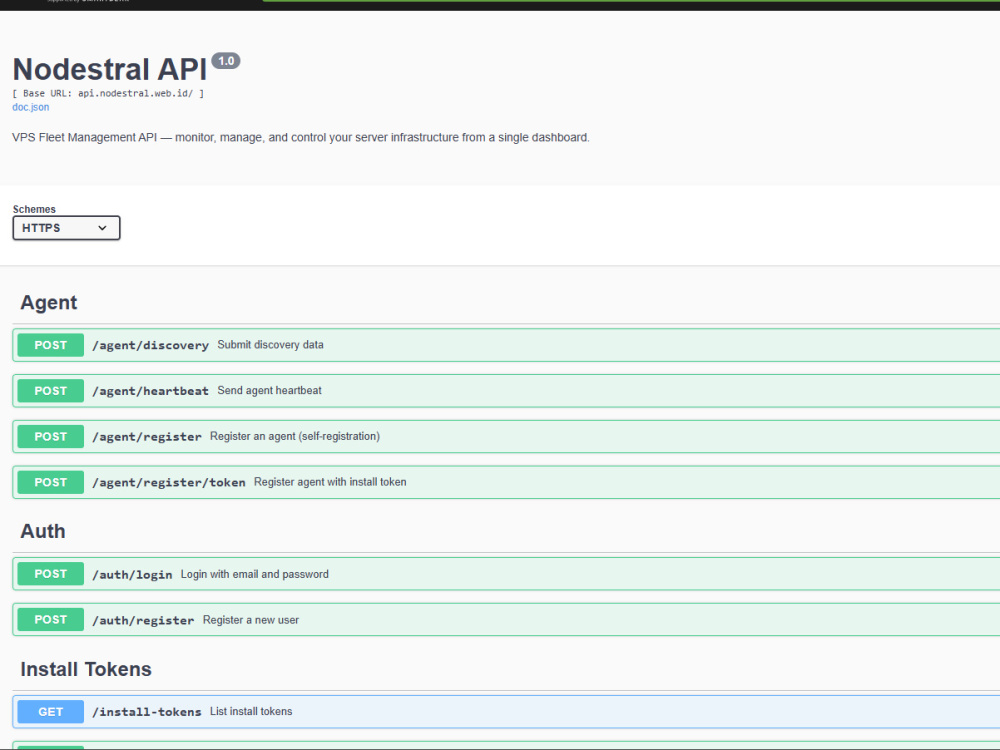Expand the POST /agent/discovery endpoint
The height and width of the screenshot is (750, 1000).
pyautogui.click(x=506, y=345)
